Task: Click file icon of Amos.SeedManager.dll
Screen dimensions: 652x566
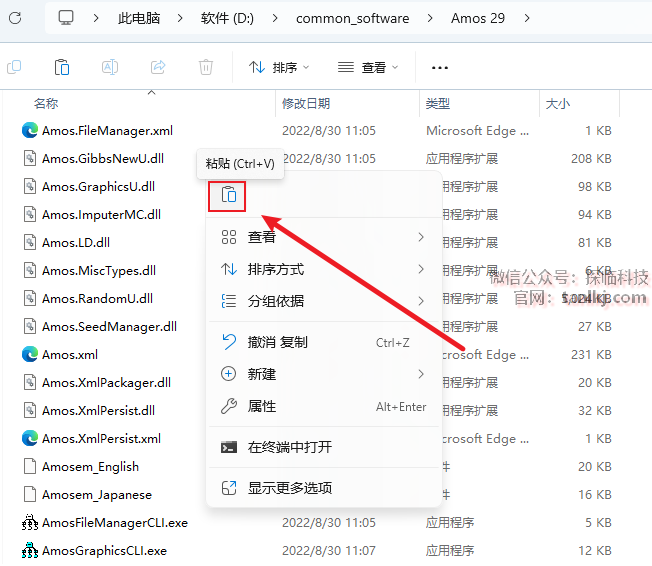Action: (30, 326)
